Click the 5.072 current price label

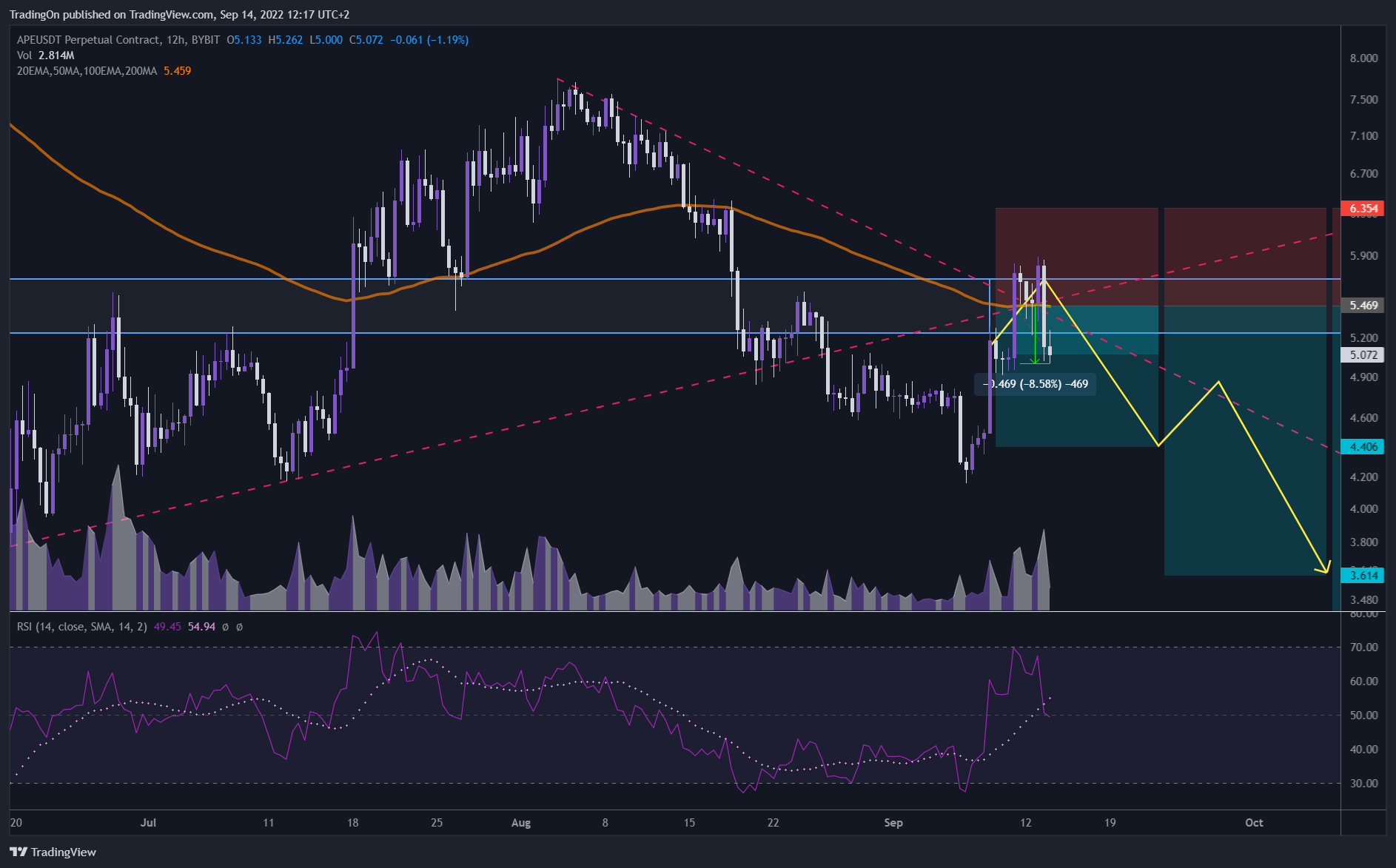[1363, 355]
